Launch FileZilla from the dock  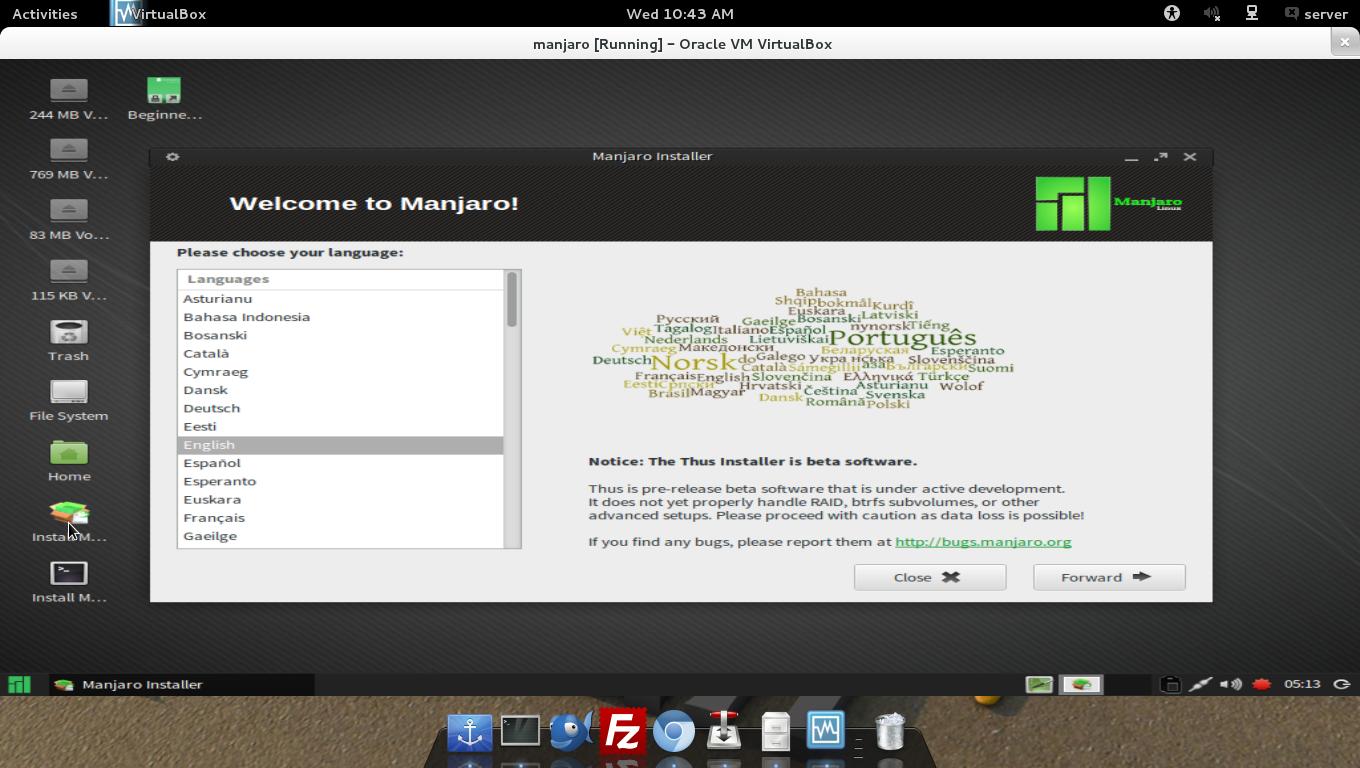click(x=622, y=731)
